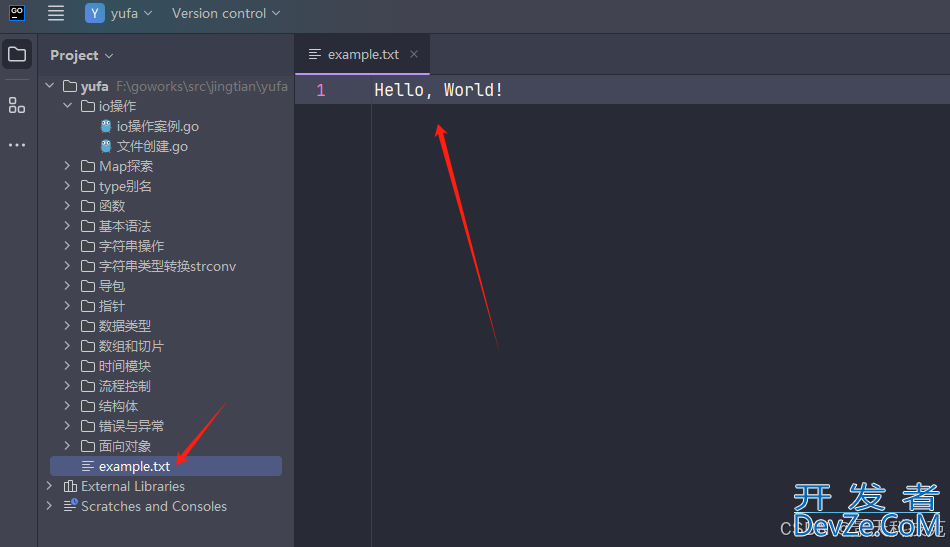Expand the 字符串类型转换strconv folder chevron
Image resolution: width=950 pixels, height=547 pixels.
tap(67, 266)
